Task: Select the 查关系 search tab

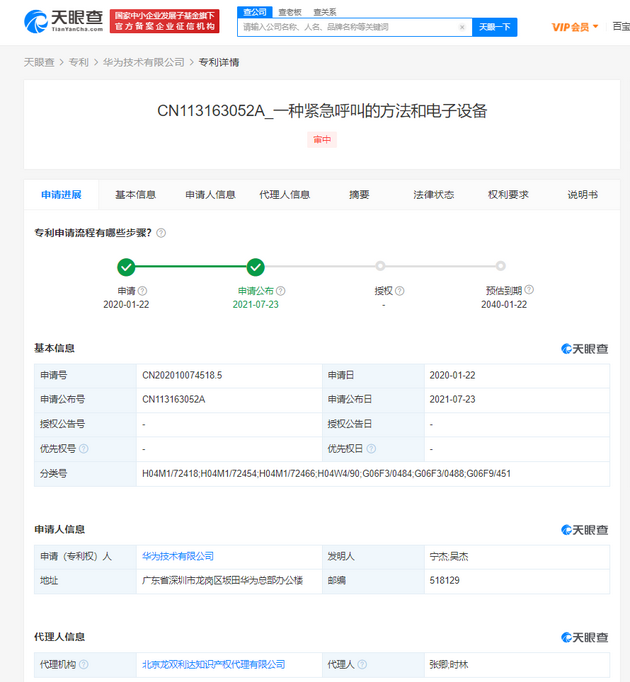Action: 325,12
